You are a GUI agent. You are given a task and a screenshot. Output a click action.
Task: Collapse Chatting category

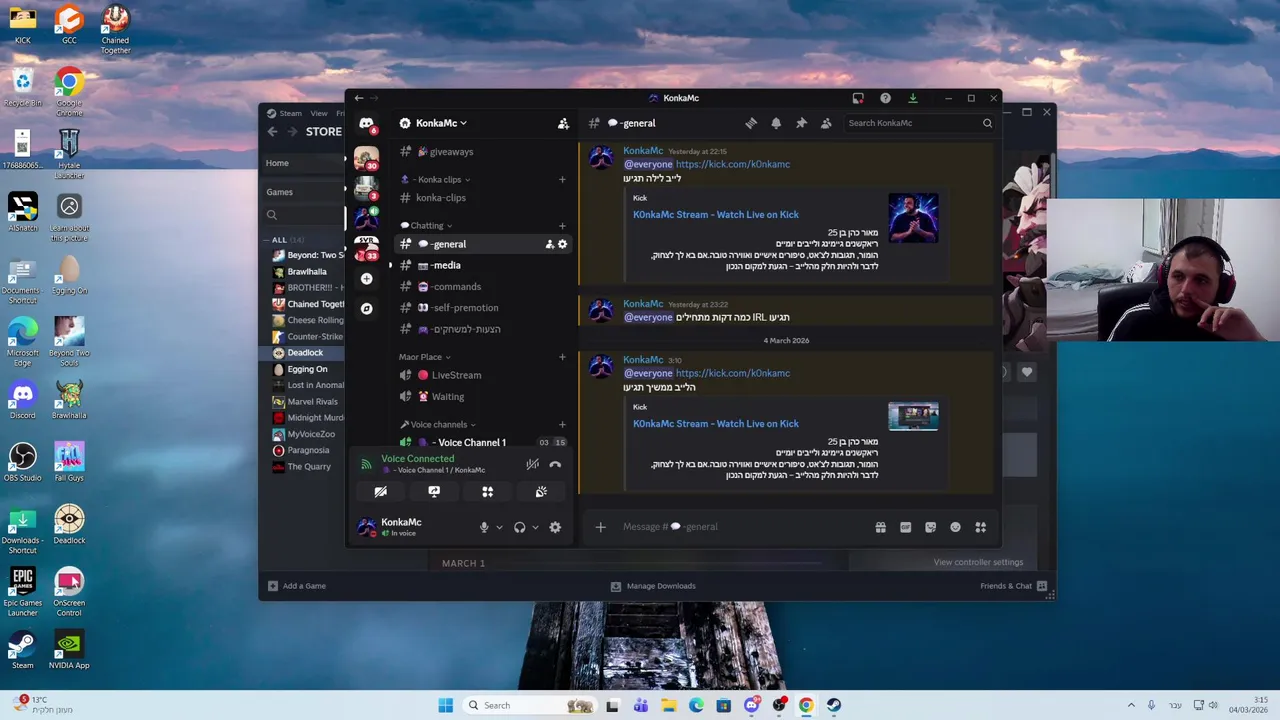[x=427, y=226]
